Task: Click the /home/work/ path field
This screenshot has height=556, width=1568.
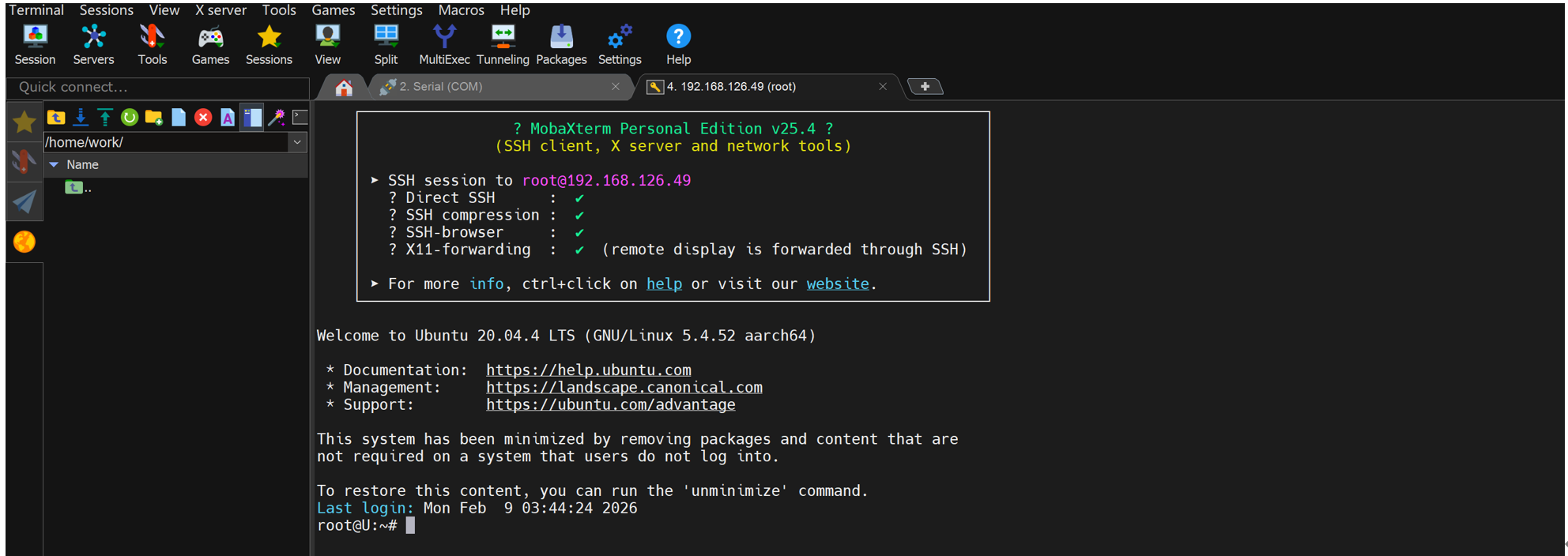Action: point(166,142)
